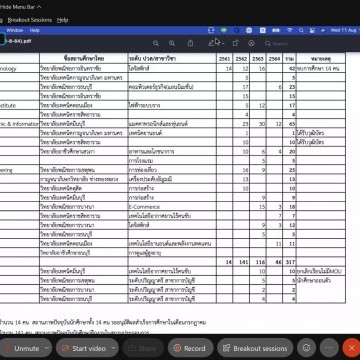Viewport: 360px width, 360px height.
Task: Open the more options ellipsis button
Action: [329, 348]
